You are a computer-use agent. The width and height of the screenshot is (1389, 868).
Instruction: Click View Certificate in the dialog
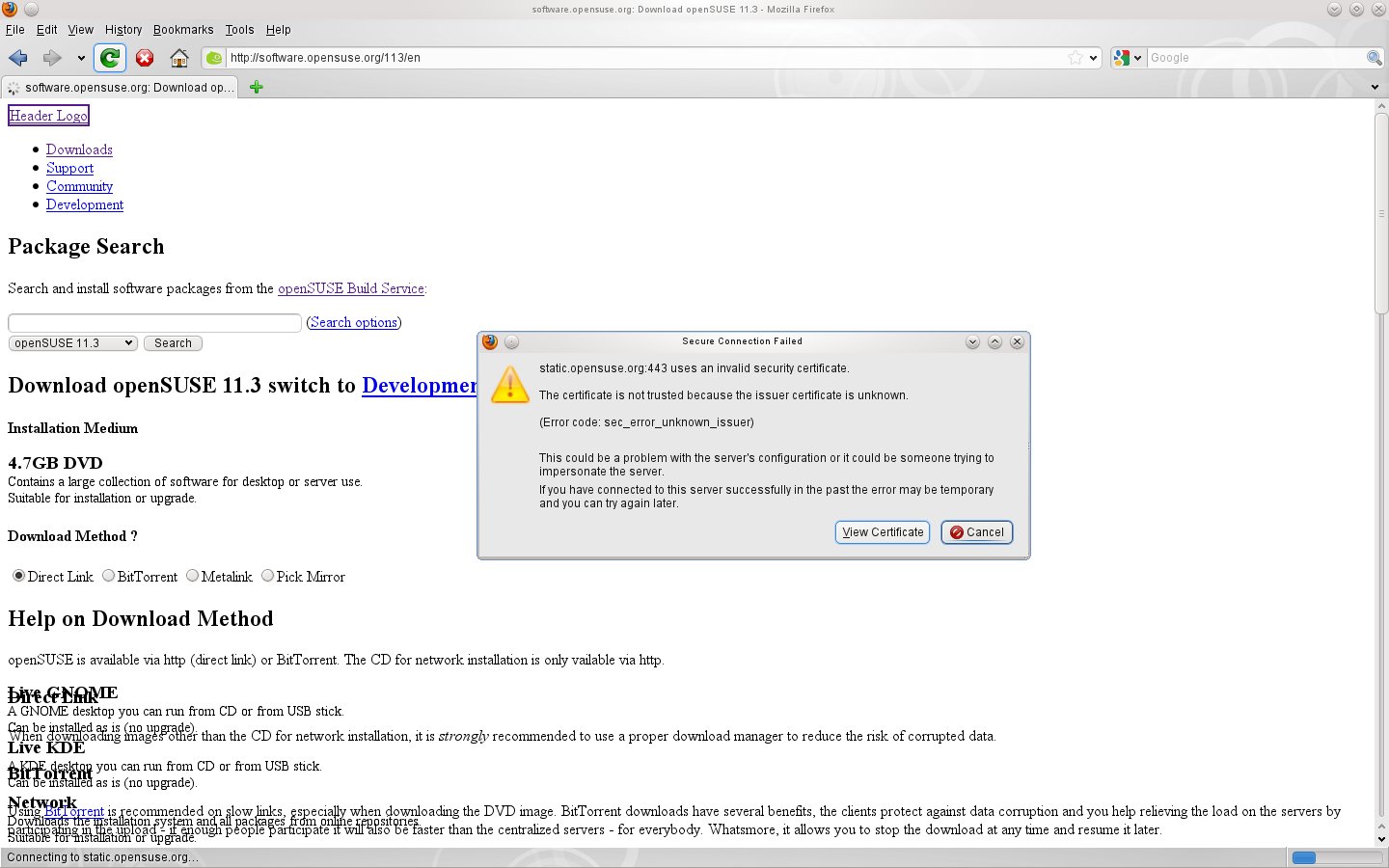[x=883, y=532]
